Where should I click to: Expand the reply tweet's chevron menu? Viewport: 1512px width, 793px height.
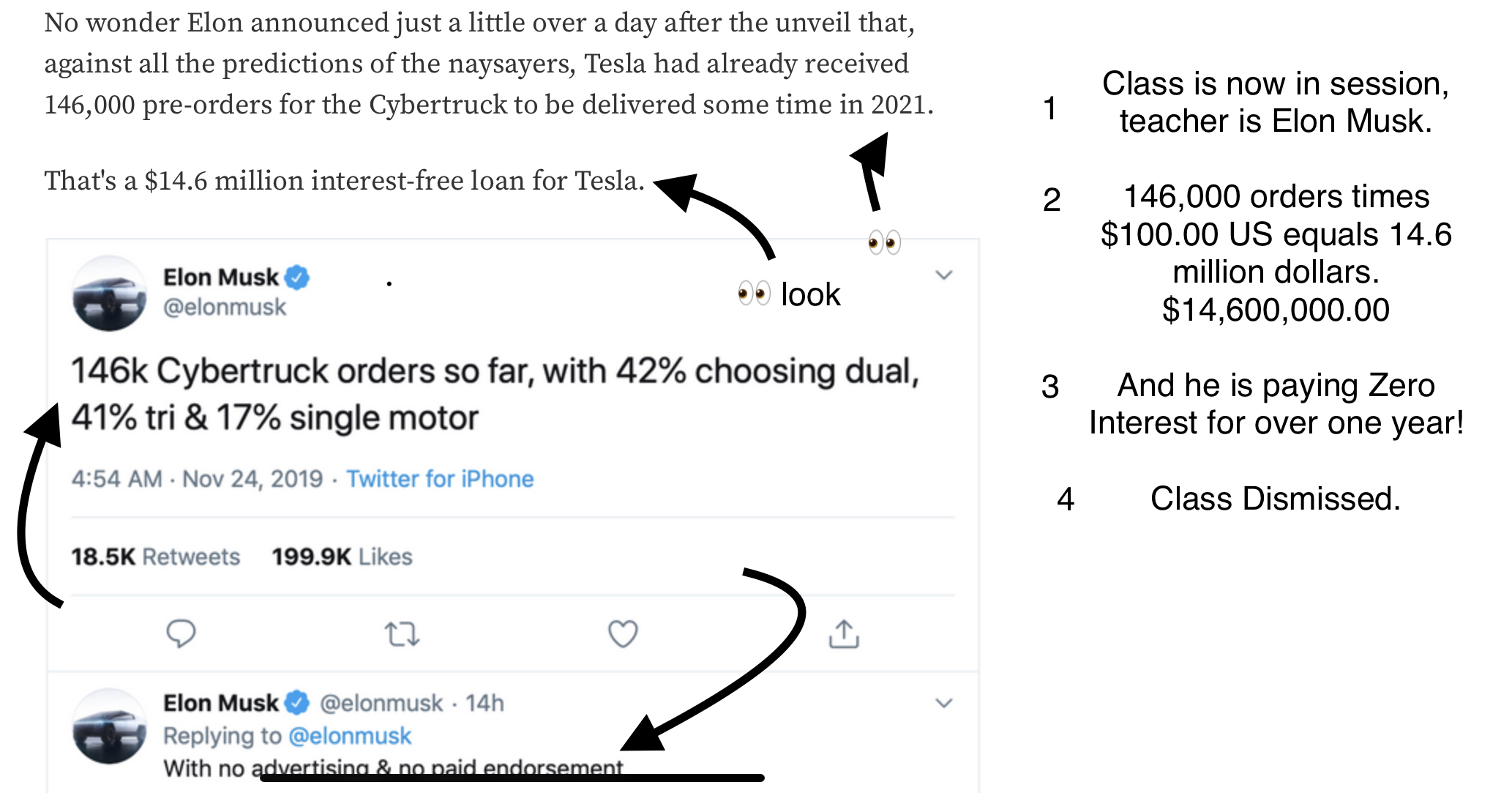[x=944, y=704]
